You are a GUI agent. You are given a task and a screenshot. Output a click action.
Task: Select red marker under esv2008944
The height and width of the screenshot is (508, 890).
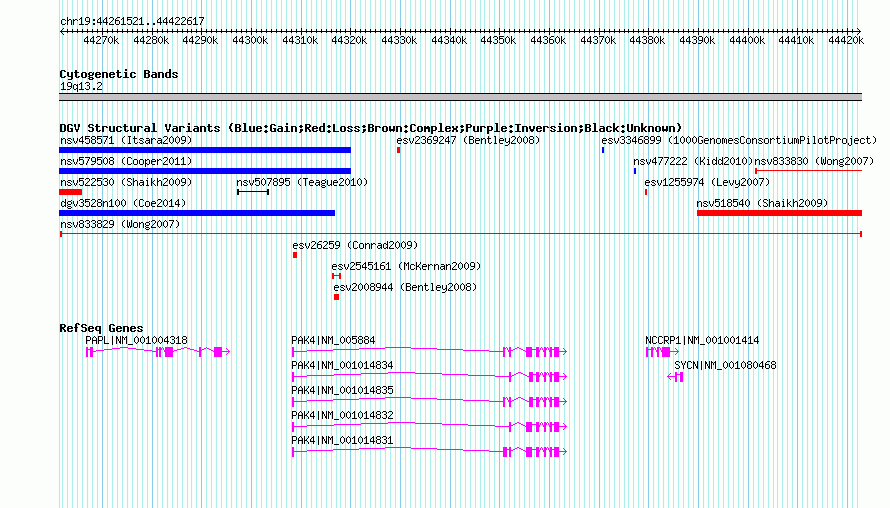click(337, 297)
